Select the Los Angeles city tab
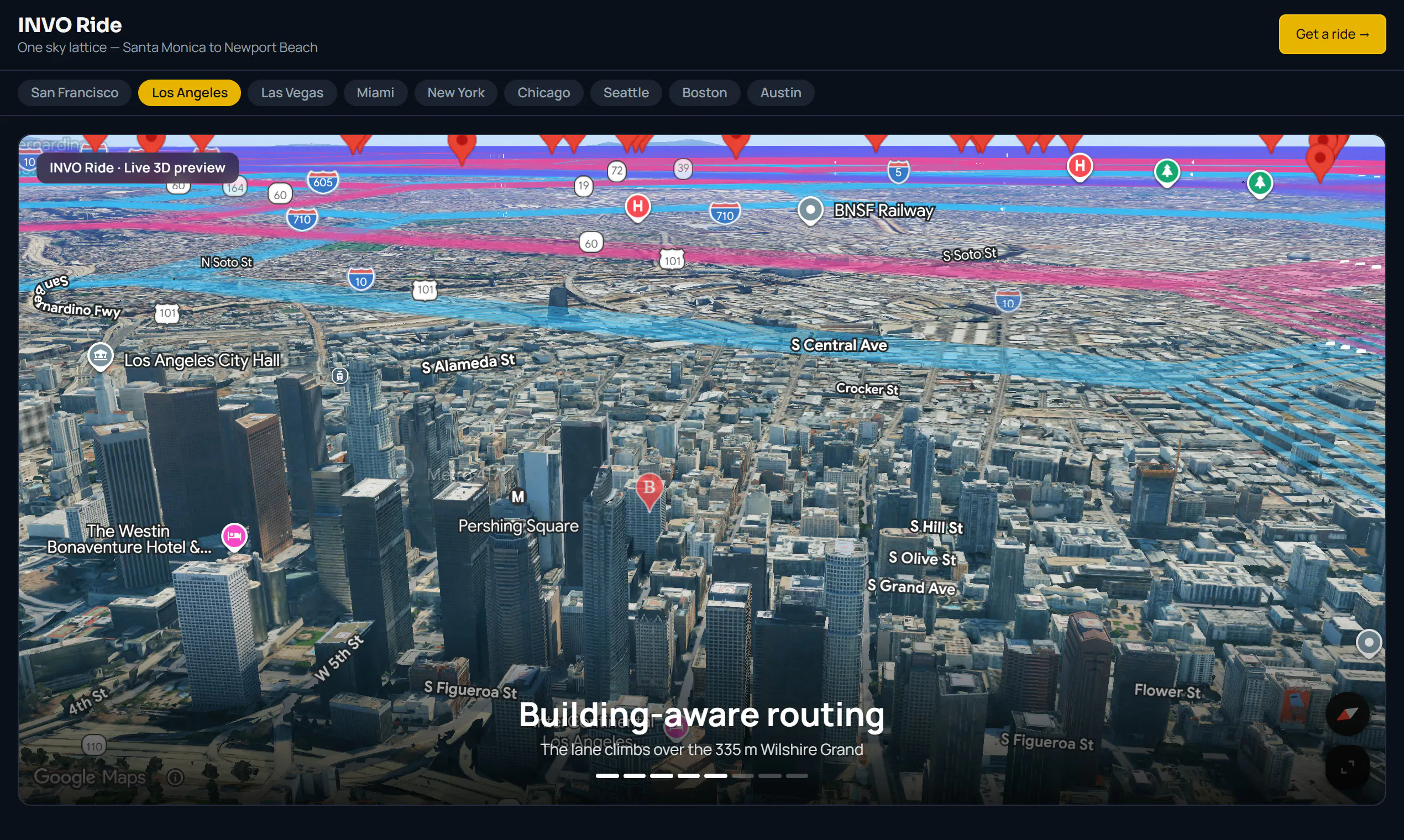This screenshot has height=840, width=1404. pos(189,92)
